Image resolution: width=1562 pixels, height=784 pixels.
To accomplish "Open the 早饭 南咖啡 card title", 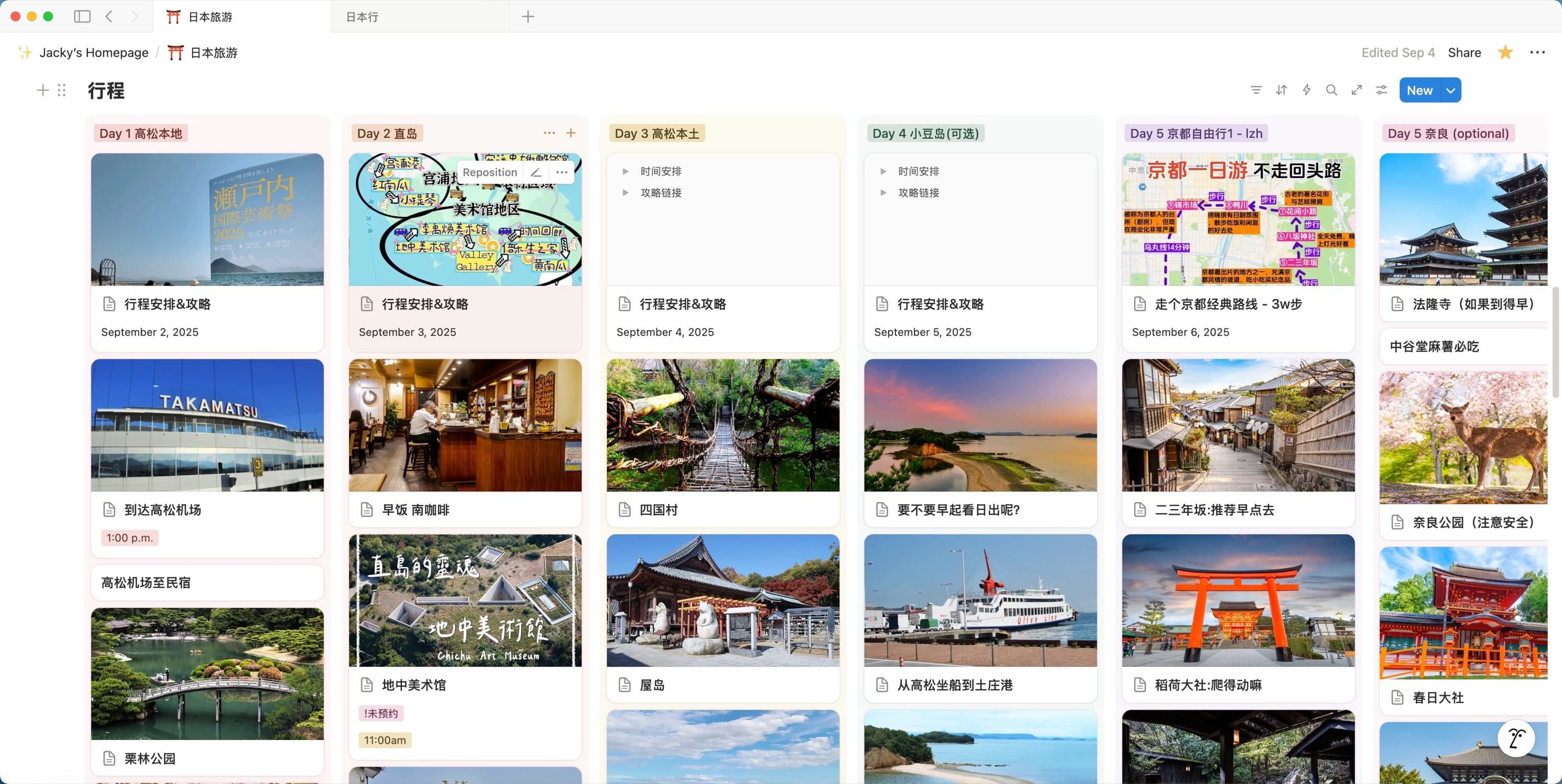I will [x=416, y=510].
